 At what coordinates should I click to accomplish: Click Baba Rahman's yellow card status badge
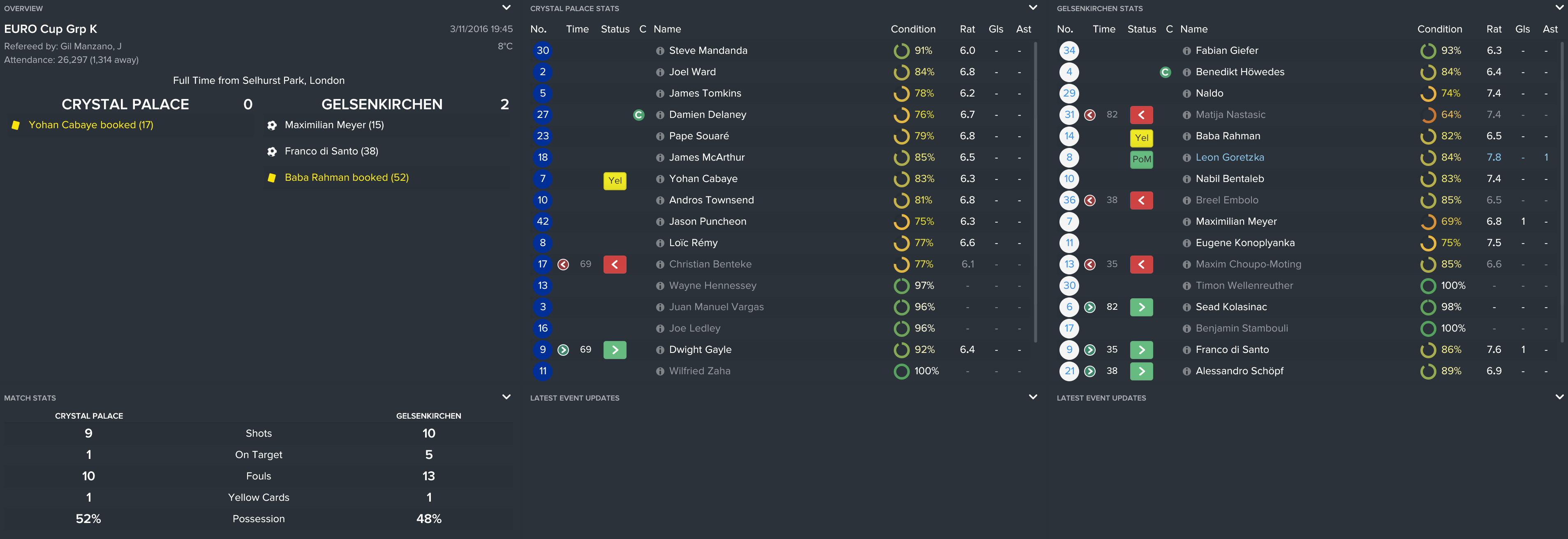point(1141,138)
